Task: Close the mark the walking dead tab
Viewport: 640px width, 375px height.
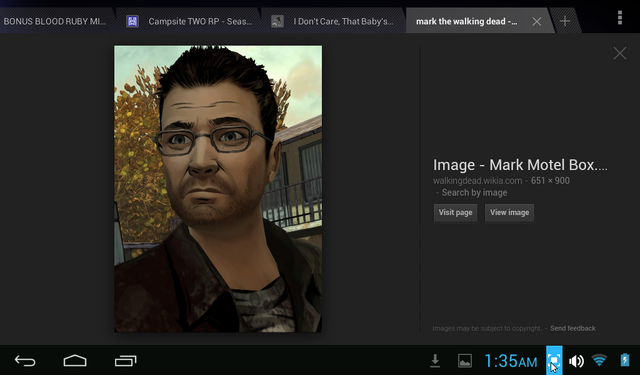Action: pos(537,21)
